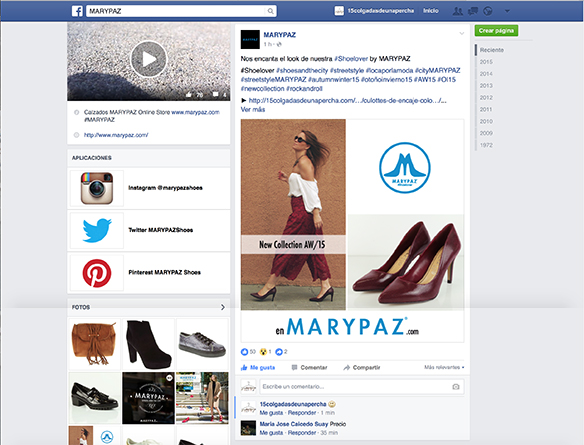Viewport: 584px width, 445px height.
Task: Click the MARYPAZ page avatar on post
Action: pos(250,39)
